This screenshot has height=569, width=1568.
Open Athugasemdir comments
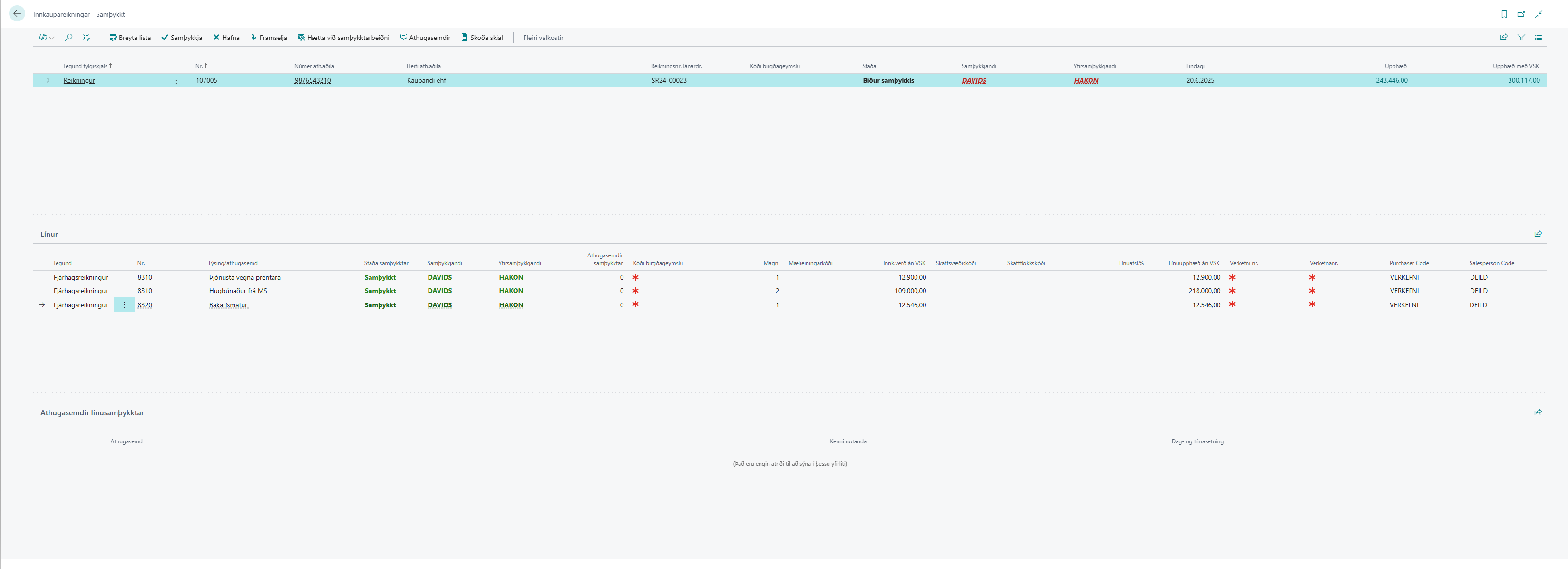(425, 38)
